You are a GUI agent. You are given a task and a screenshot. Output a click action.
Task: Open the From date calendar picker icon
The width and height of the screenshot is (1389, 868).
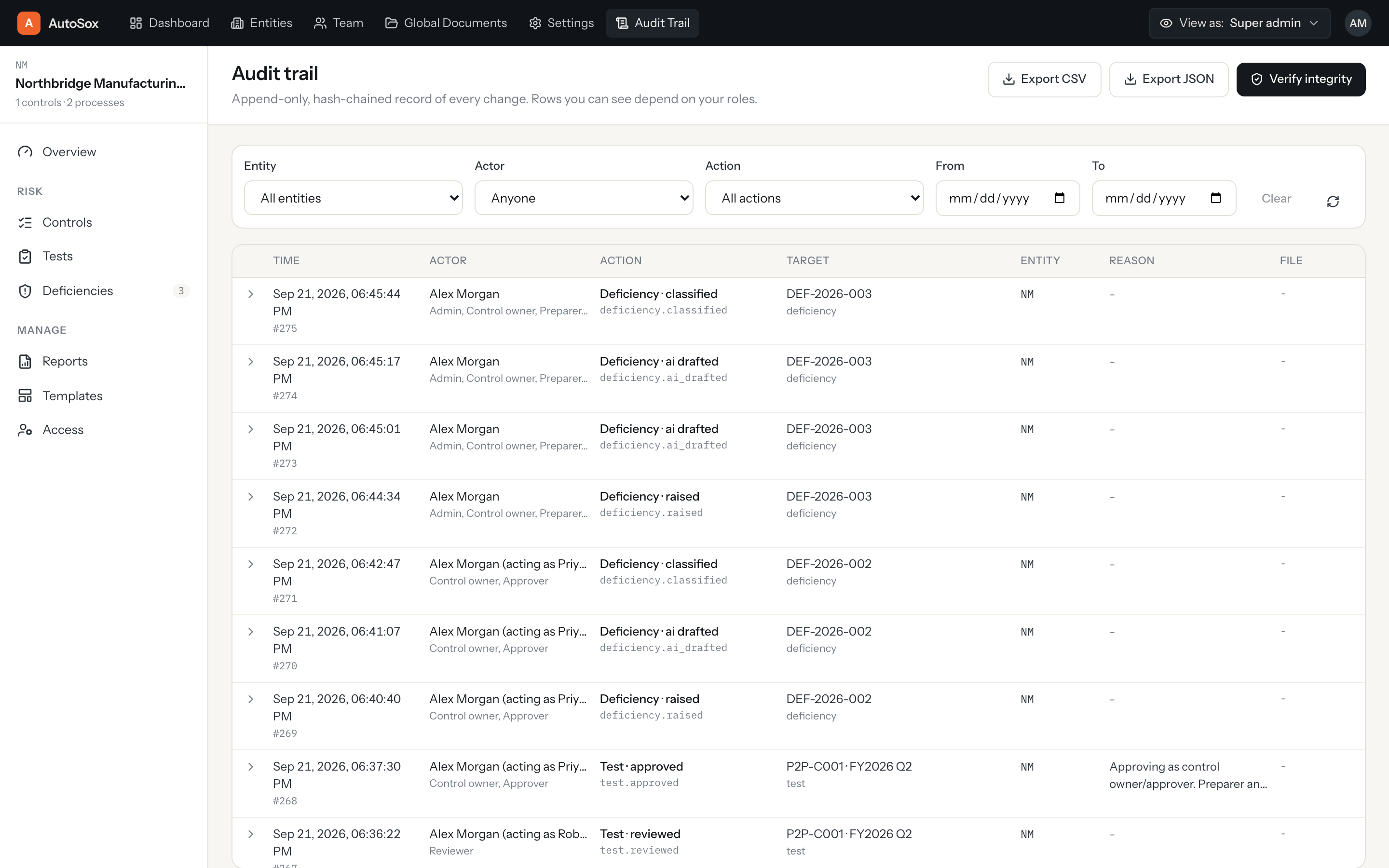(1060, 198)
